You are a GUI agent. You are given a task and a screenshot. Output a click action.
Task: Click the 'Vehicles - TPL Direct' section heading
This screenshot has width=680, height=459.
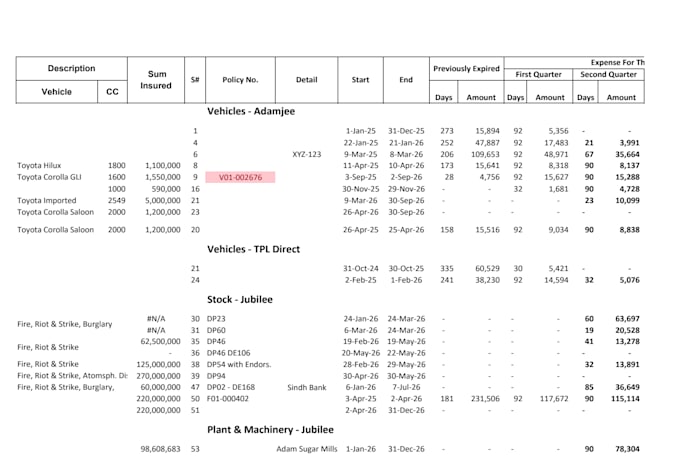coord(253,249)
